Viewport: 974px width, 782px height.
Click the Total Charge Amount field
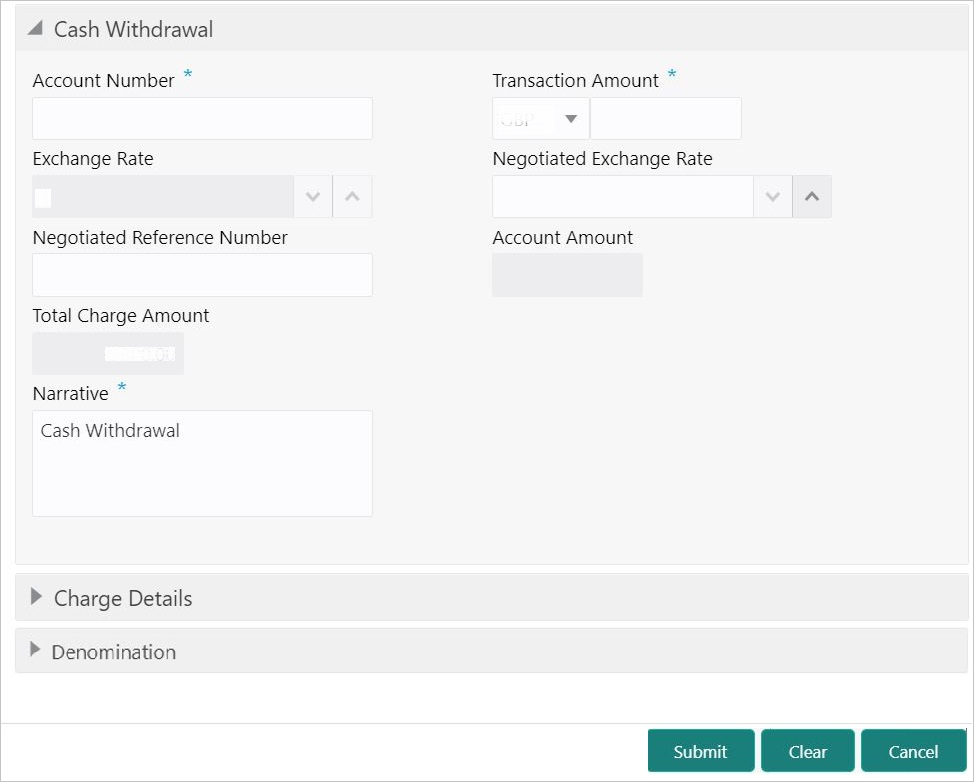[108, 353]
